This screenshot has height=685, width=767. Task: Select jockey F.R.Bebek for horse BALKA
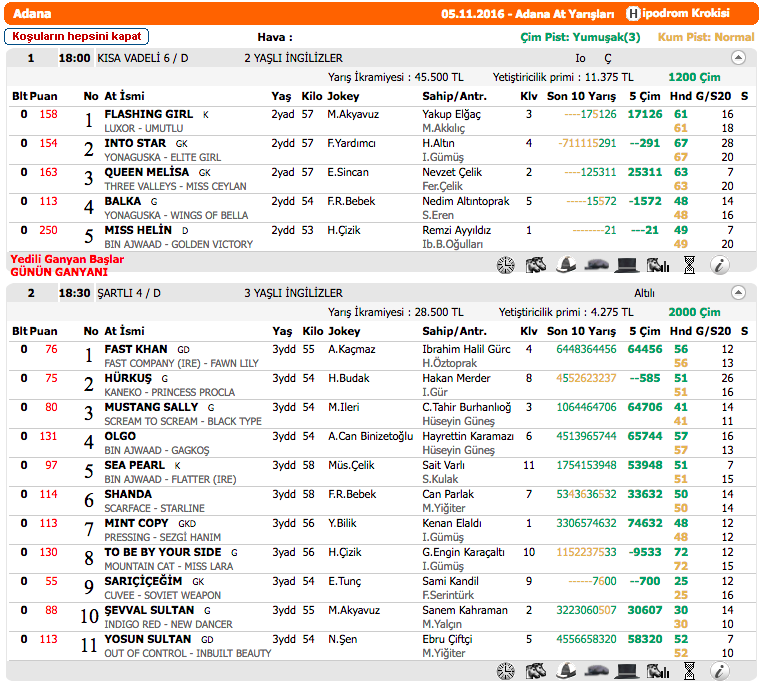point(351,201)
